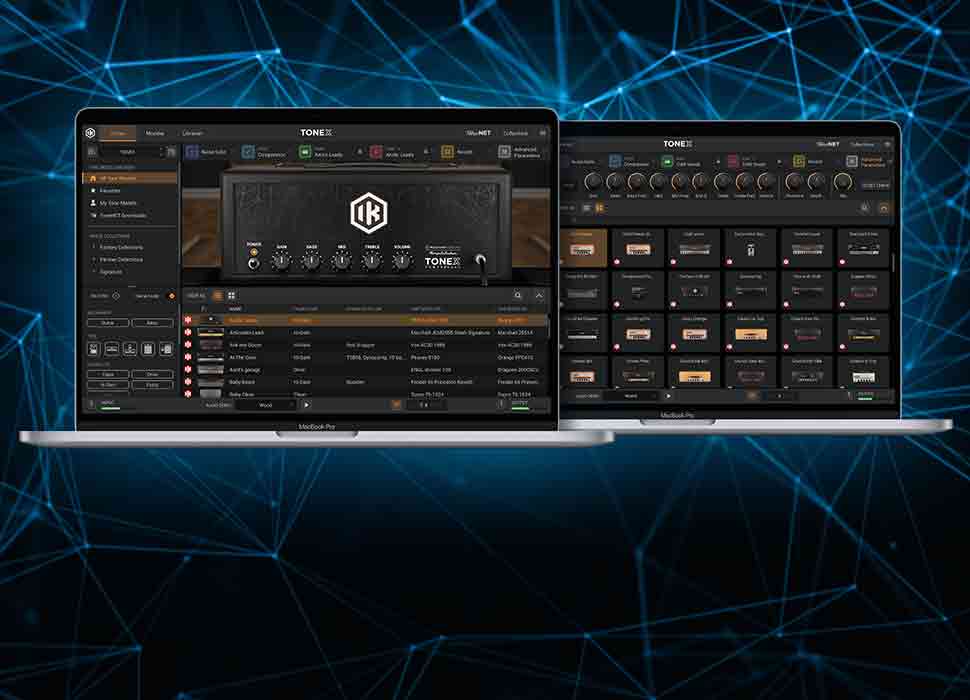
Task: Click the save preset icon beside preset selector
Action: click(171, 152)
